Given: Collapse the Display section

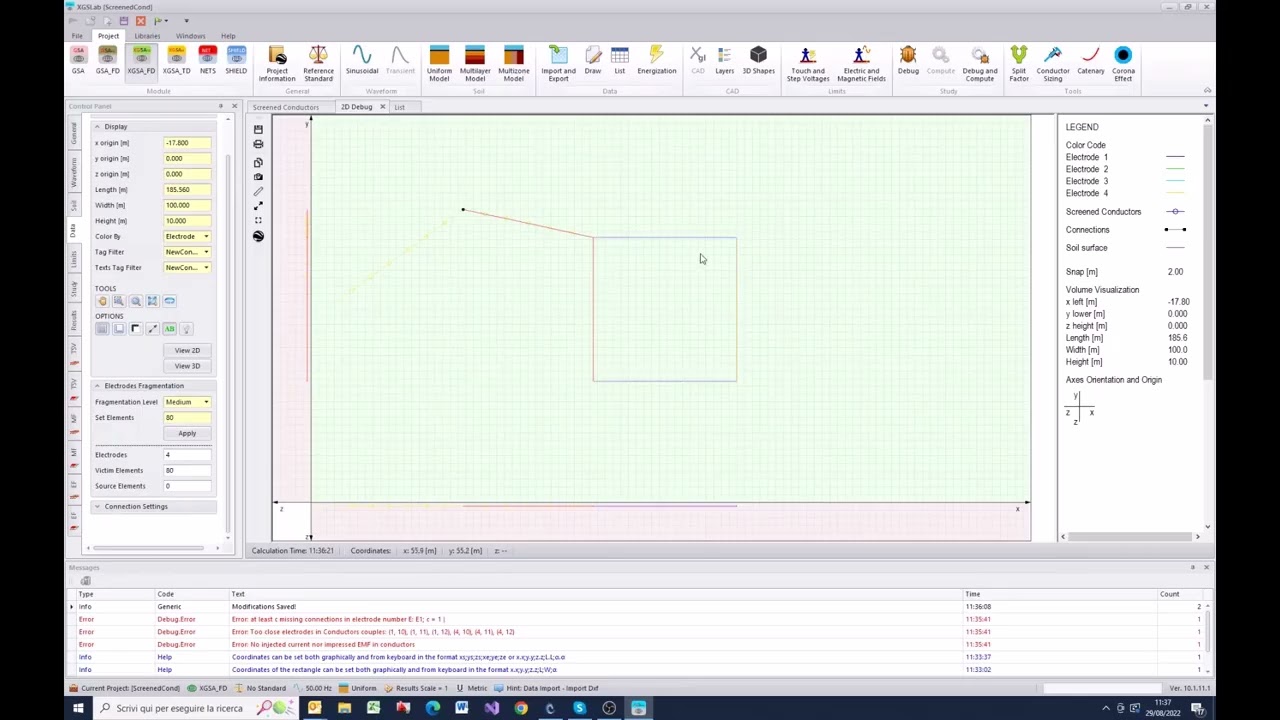Looking at the screenshot, I should (x=97, y=127).
